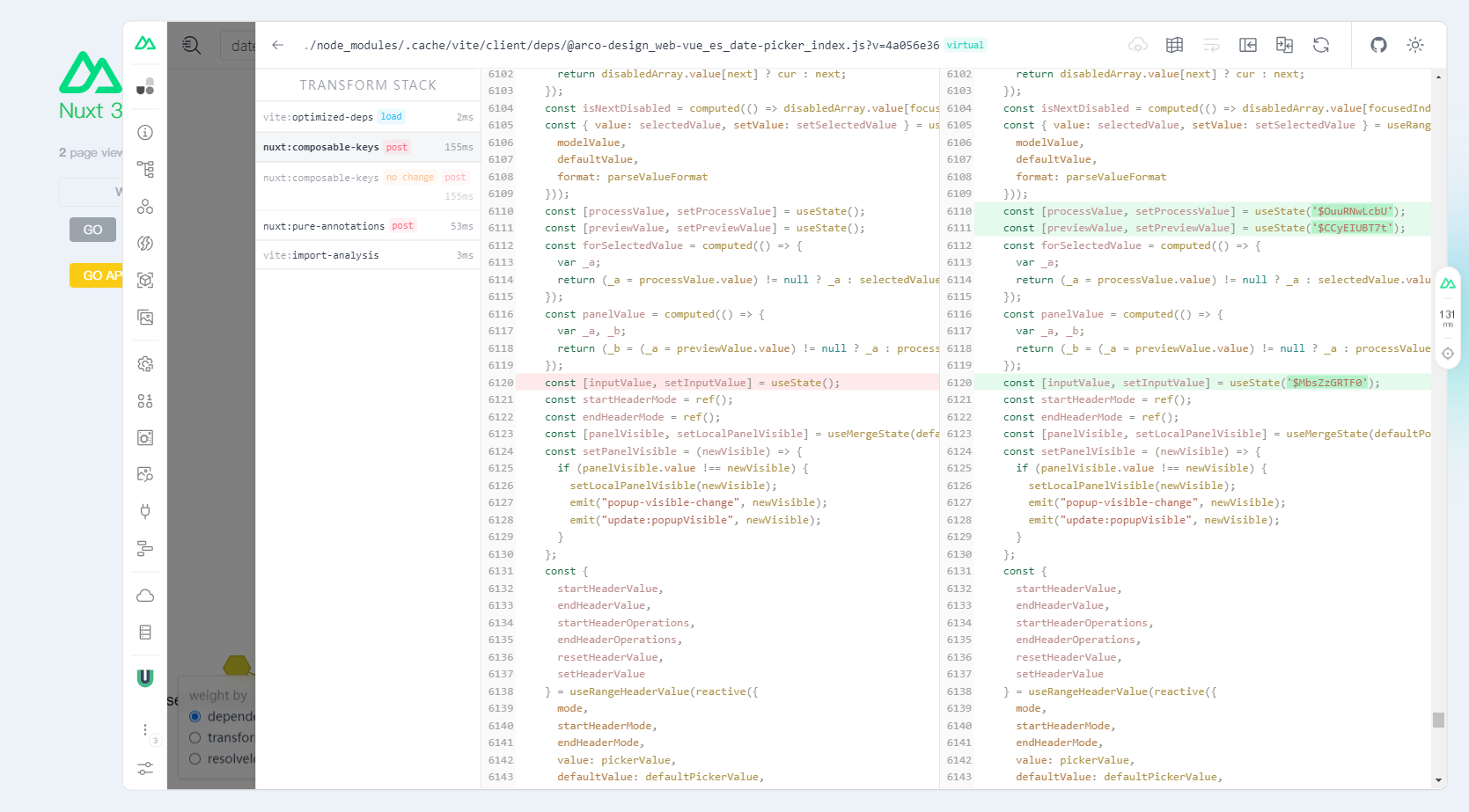The image size is (1469, 812).
Task: Toggle split diff view icon
Action: click(x=1284, y=45)
